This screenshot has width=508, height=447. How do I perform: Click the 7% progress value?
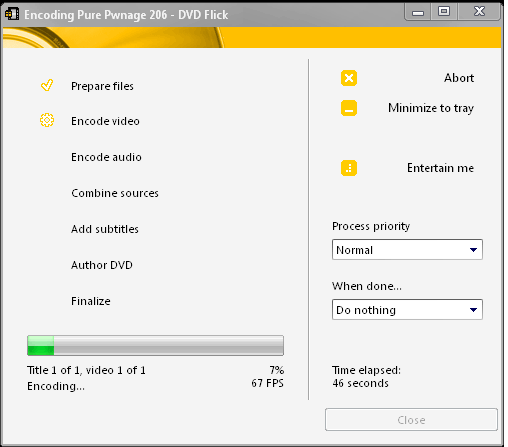(277, 370)
